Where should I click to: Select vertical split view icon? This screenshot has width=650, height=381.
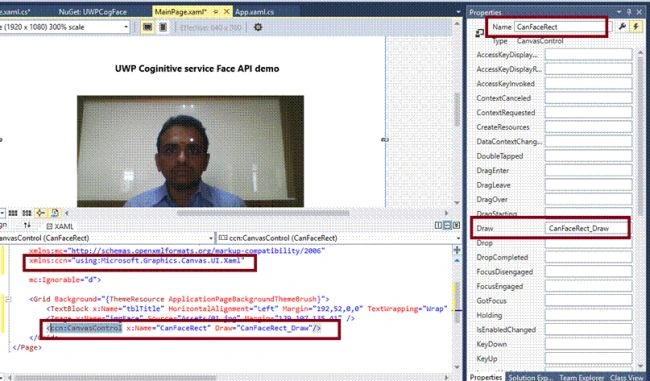coord(438,225)
